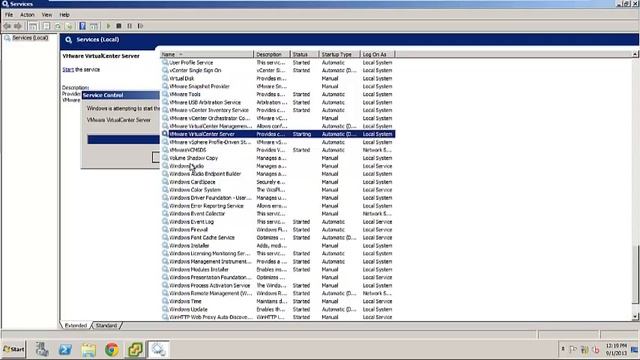Switch to the Extended tab

click(x=76, y=325)
